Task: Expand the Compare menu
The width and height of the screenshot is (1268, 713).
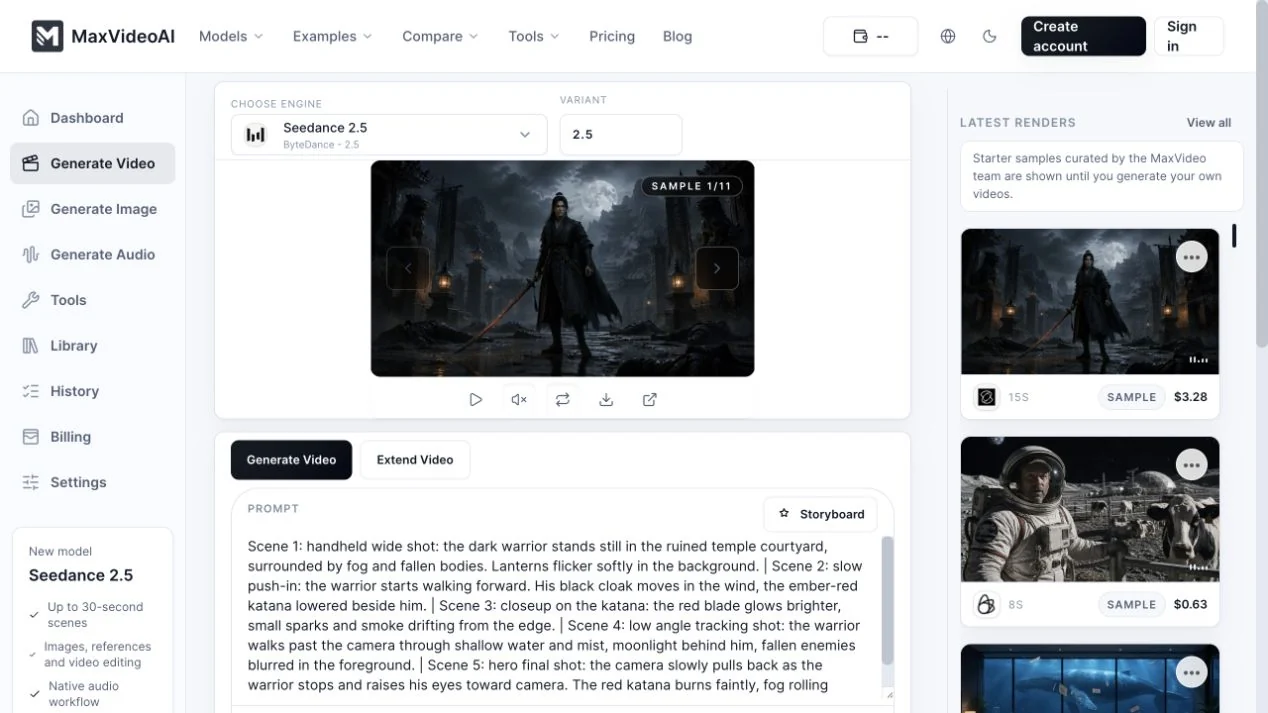Action: coord(440,36)
